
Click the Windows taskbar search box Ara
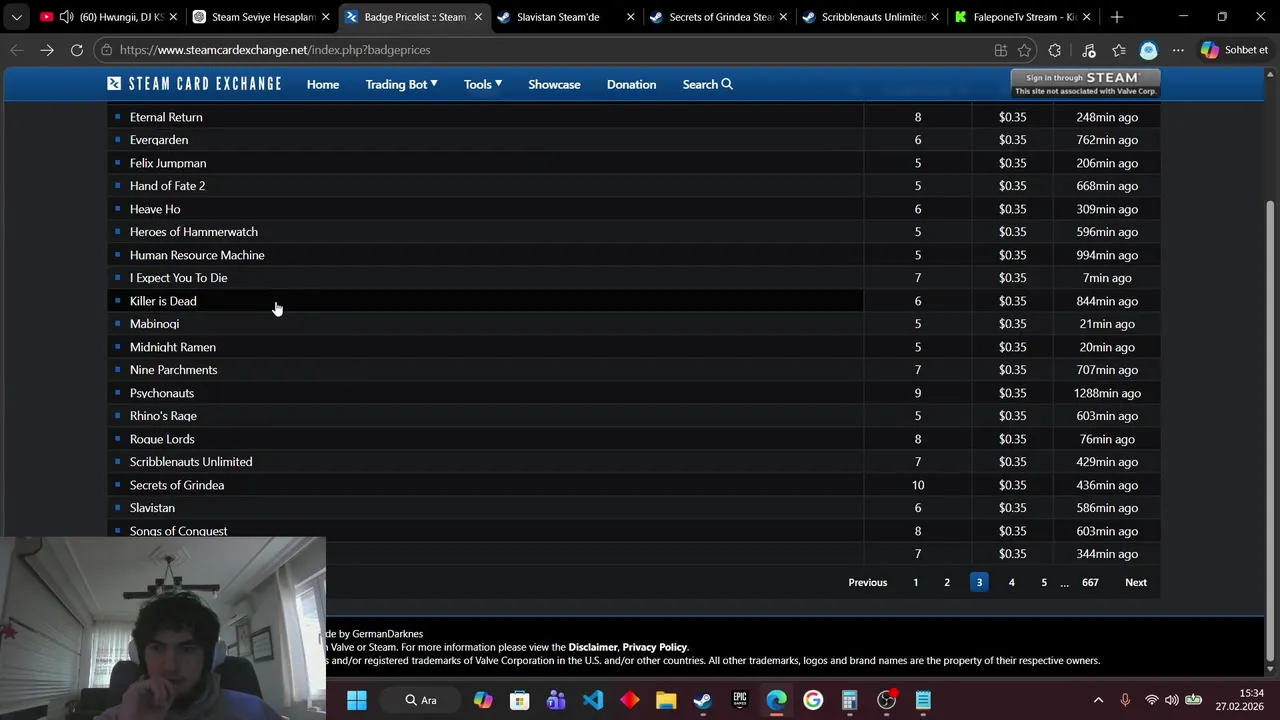pos(420,700)
